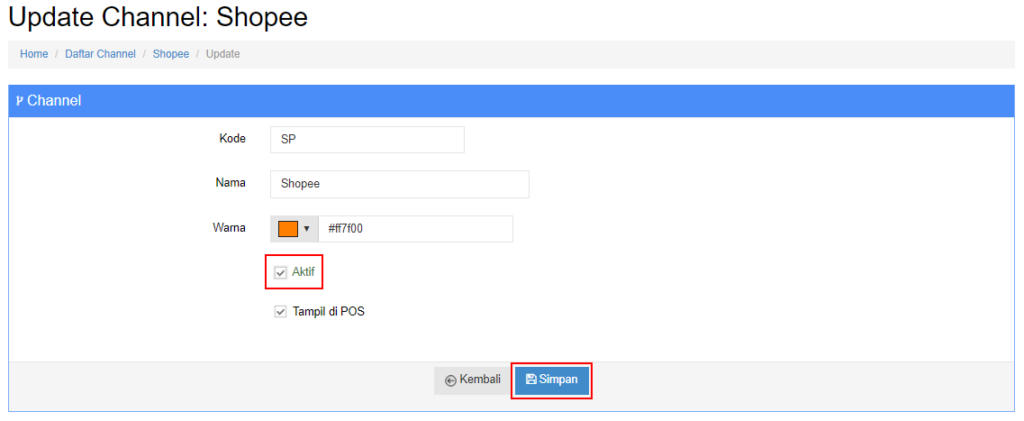Image resolution: width=1024 pixels, height=421 pixels.
Task: Toggle the Aktif checkbox
Action: pos(281,273)
